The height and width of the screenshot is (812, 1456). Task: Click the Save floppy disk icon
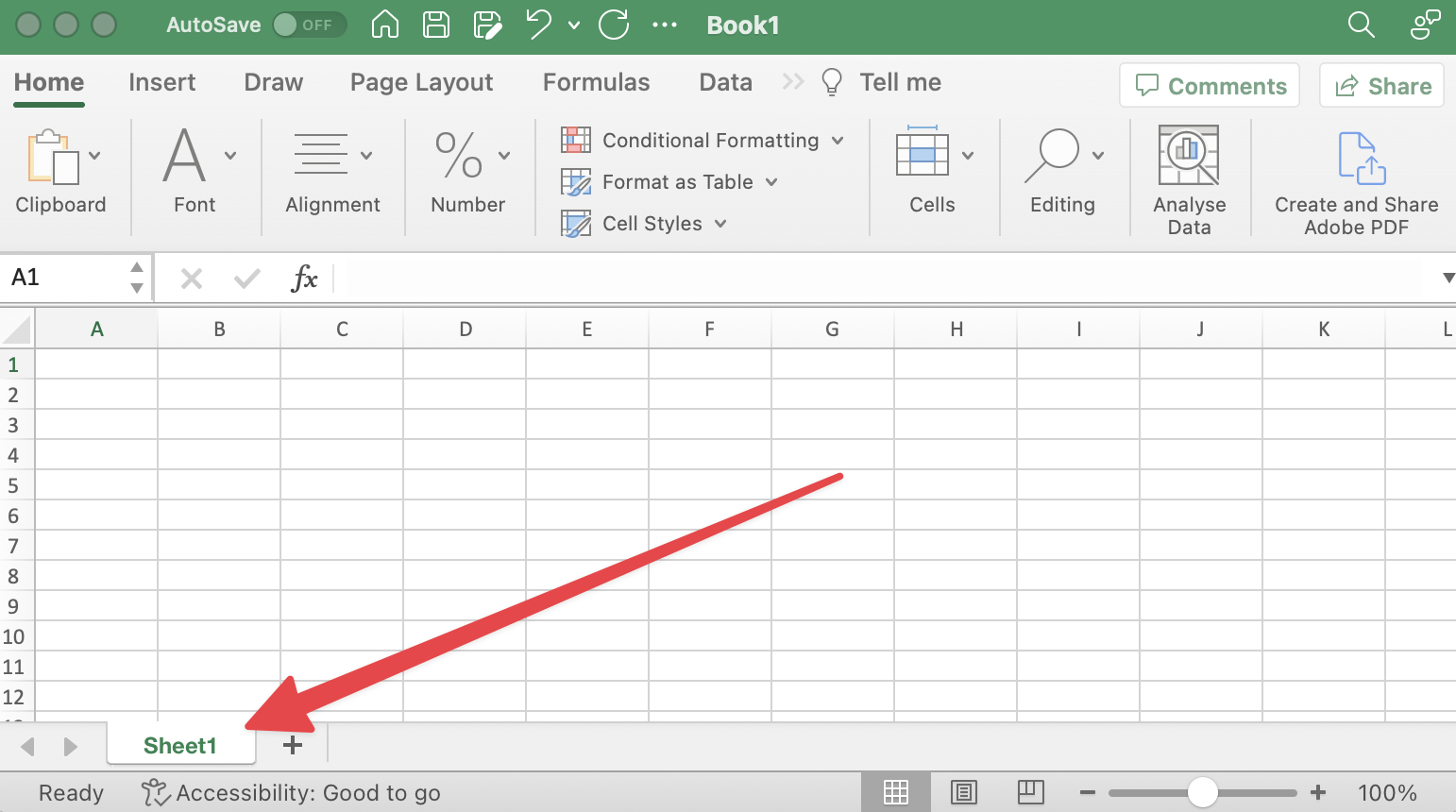[436, 25]
